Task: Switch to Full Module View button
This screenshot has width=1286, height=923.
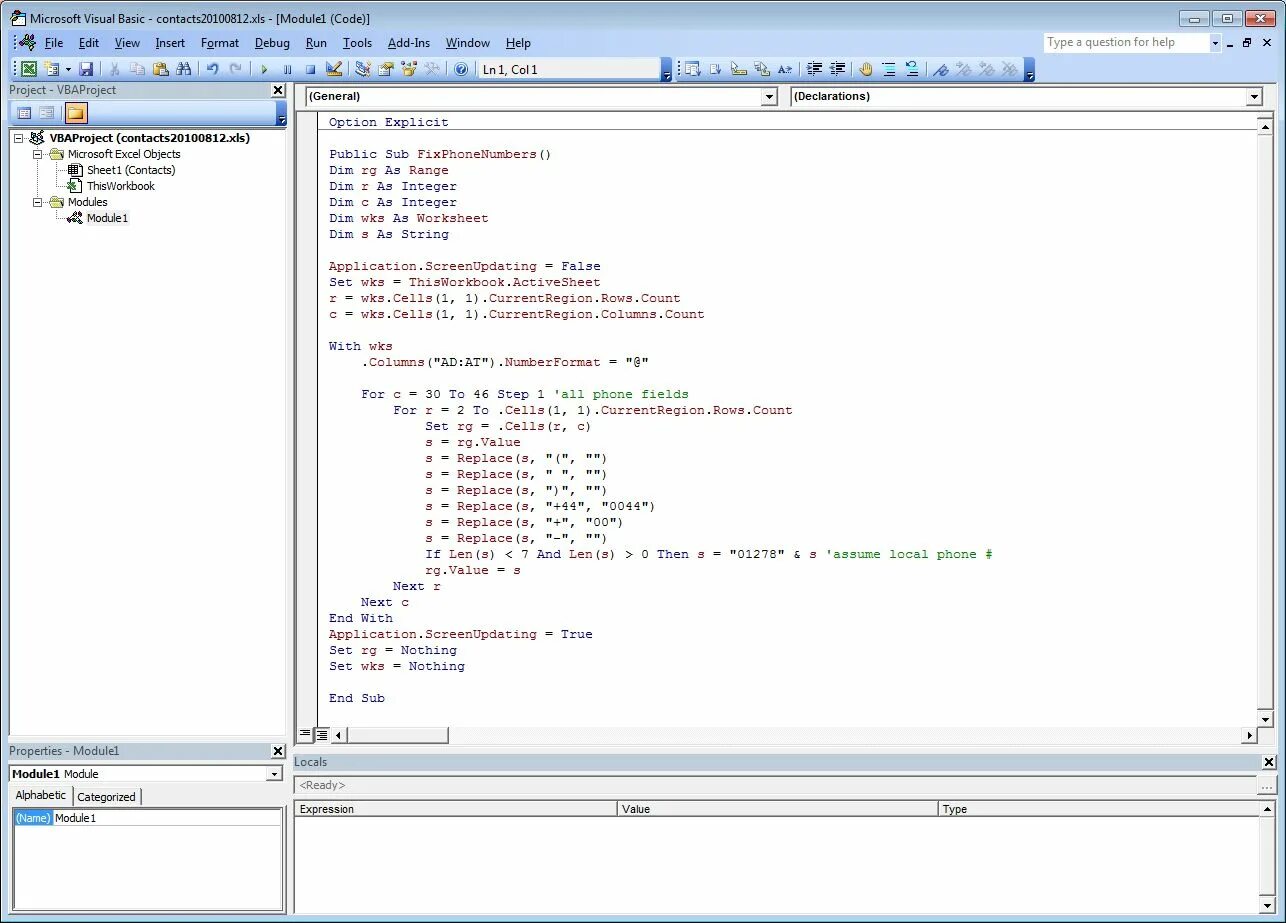Action: 322,735
